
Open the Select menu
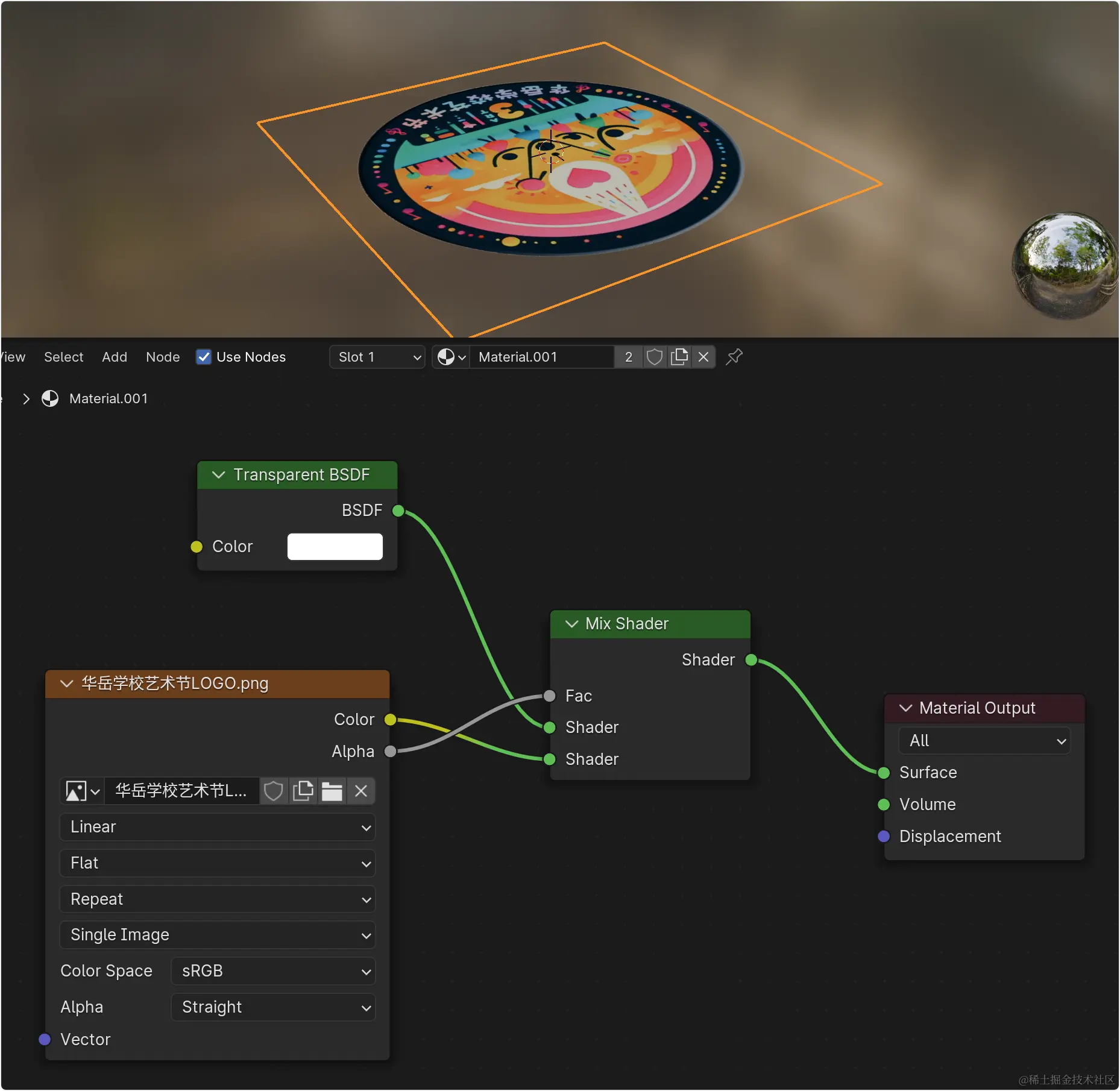point(64,357)
